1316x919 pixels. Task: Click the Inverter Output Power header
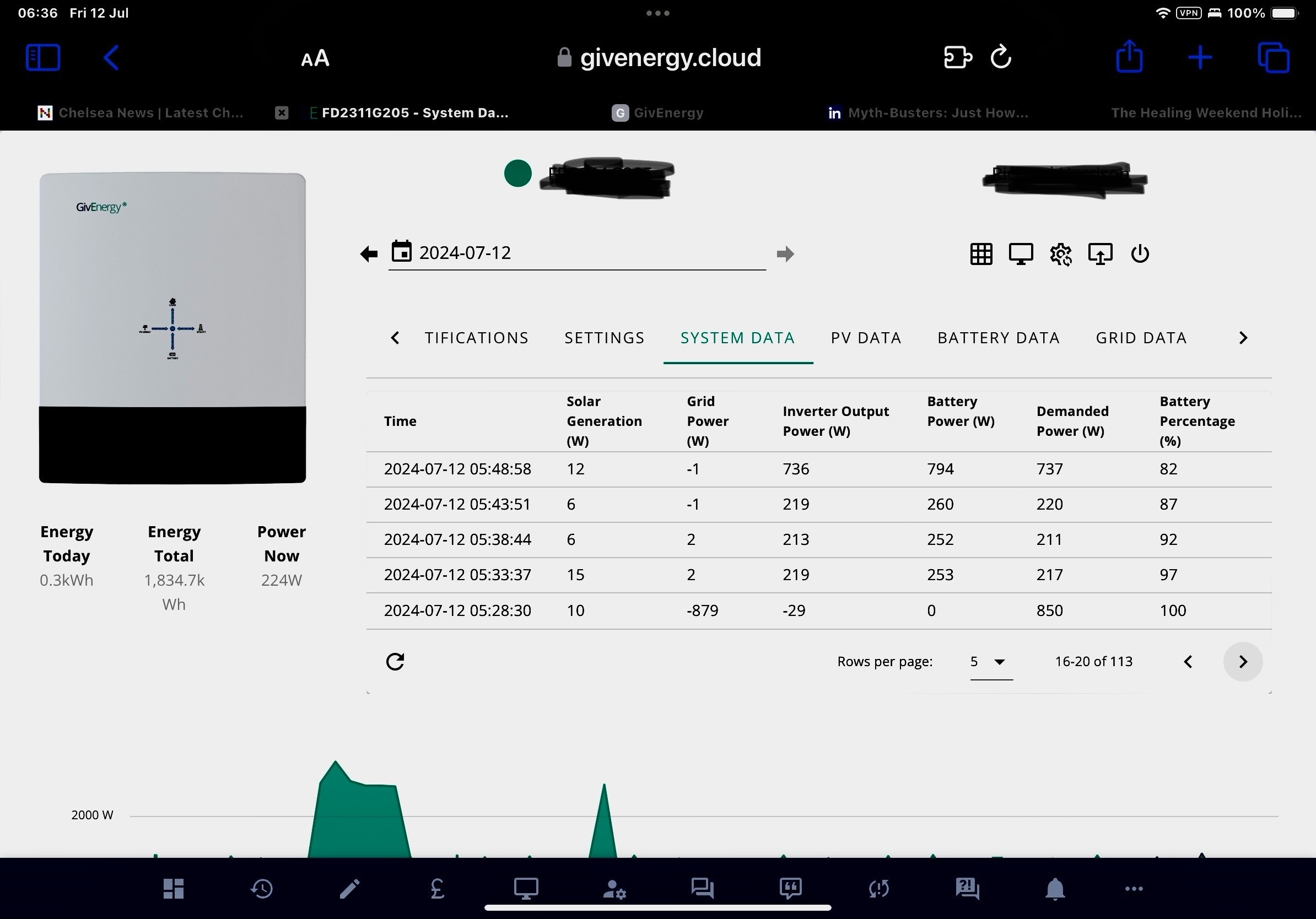pos(835,421)
